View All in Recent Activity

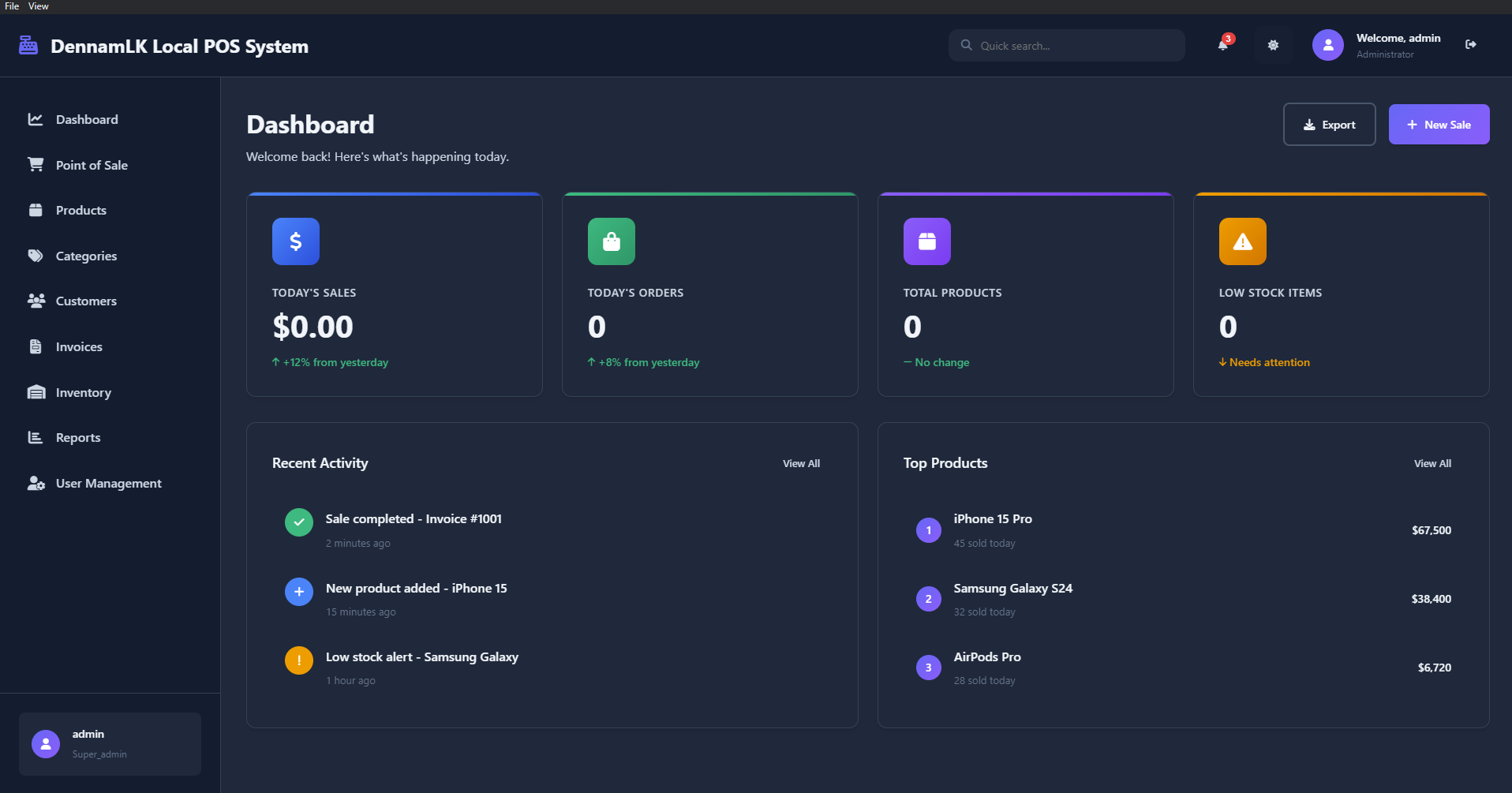[x=801, y=463]
